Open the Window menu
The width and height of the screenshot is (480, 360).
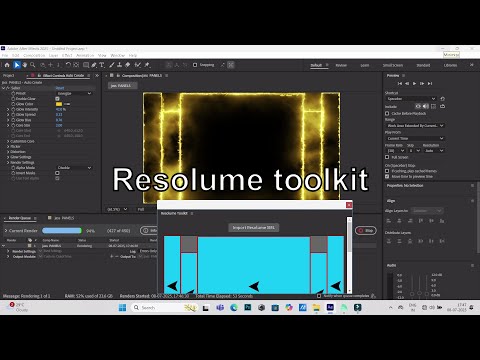[x=117, y=55]
